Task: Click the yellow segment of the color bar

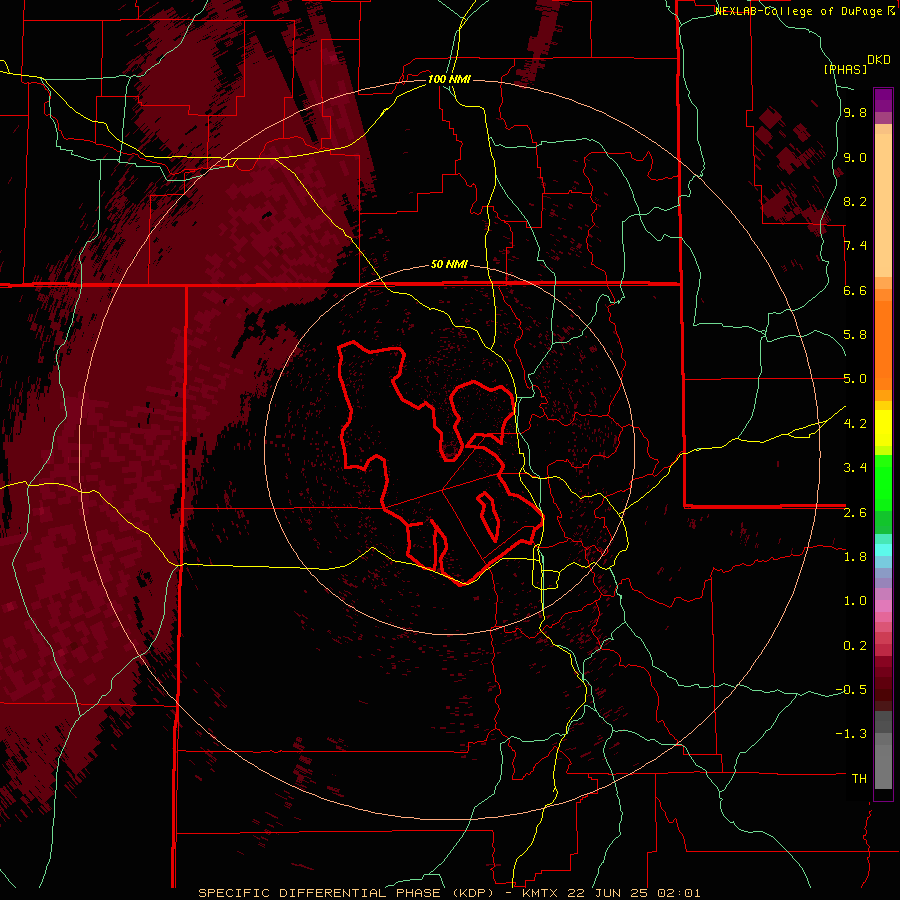Action: point(883,428)
